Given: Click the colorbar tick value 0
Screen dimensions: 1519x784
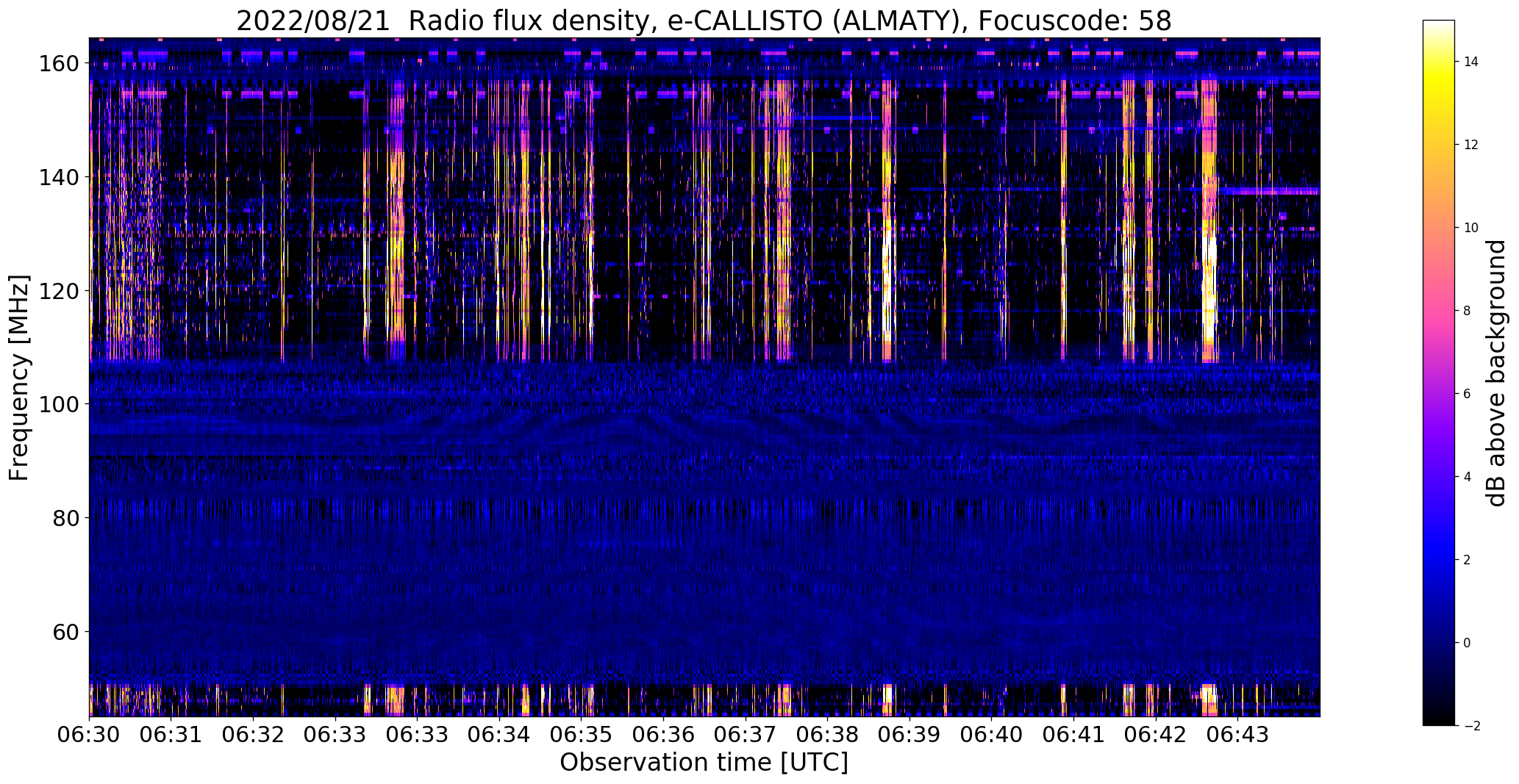Looking at the screenshot, I should coord(1467,643).
